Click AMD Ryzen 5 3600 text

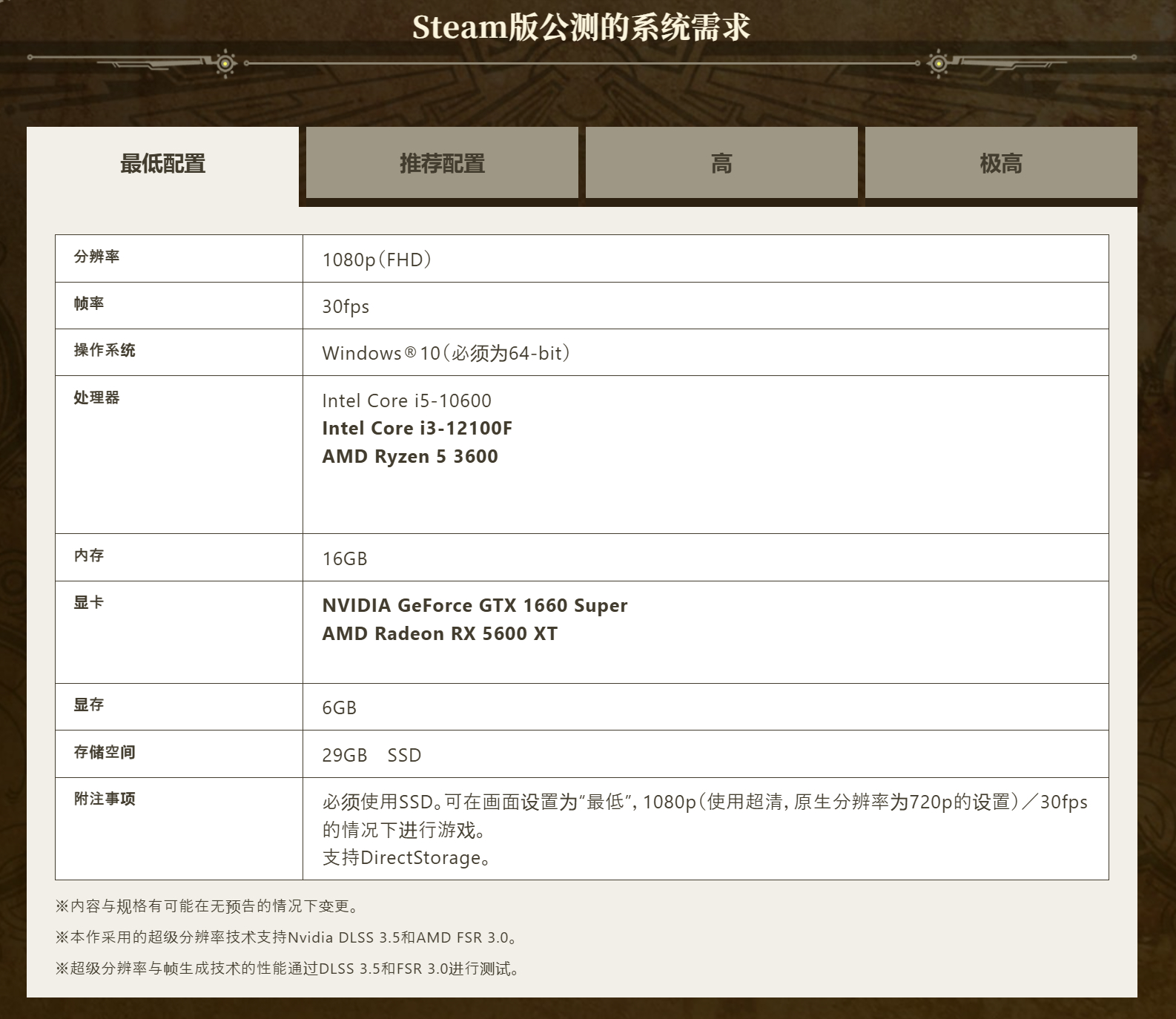click(410, 456)
